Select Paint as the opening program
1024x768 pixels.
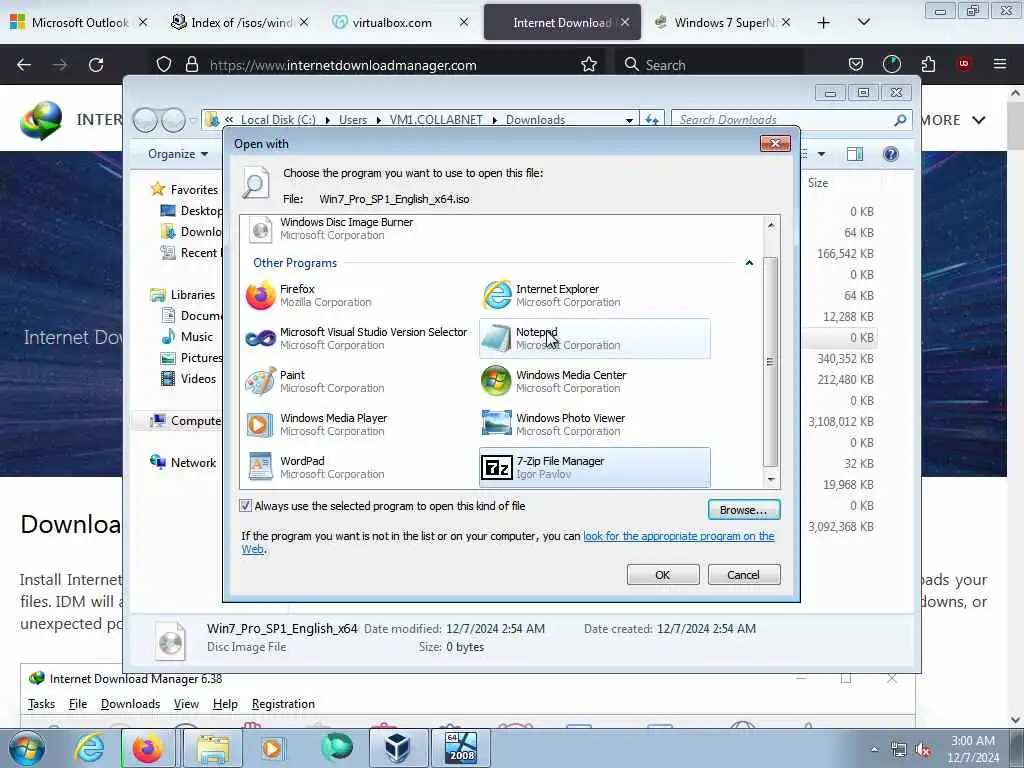click(358, 381)
